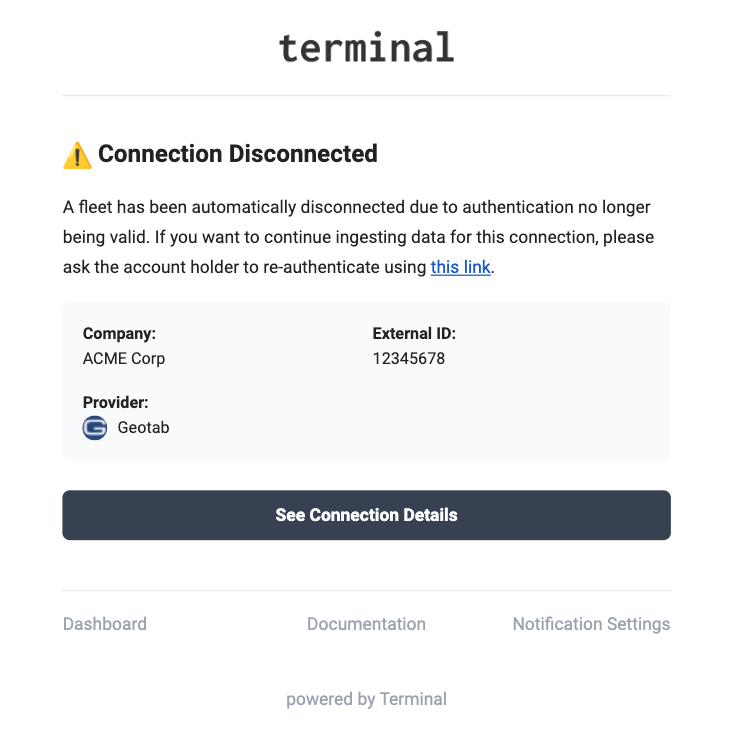The width and height of the screenshot is (738, 737).
Task: Click the Connection Disconnected heading
Action: click(x=238, y=154)
